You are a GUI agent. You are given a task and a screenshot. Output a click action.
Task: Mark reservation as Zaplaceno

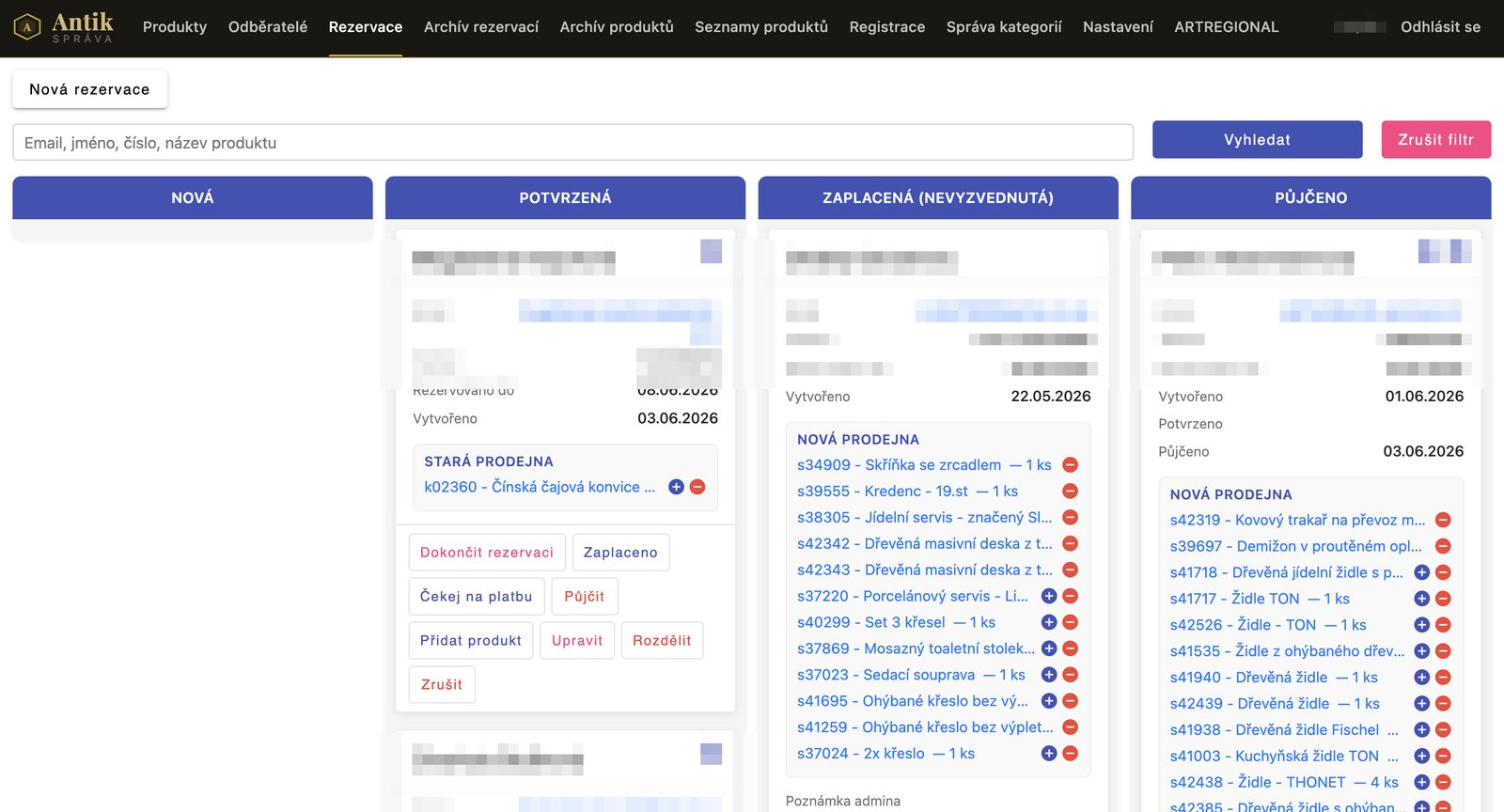[x=620, y=553]
